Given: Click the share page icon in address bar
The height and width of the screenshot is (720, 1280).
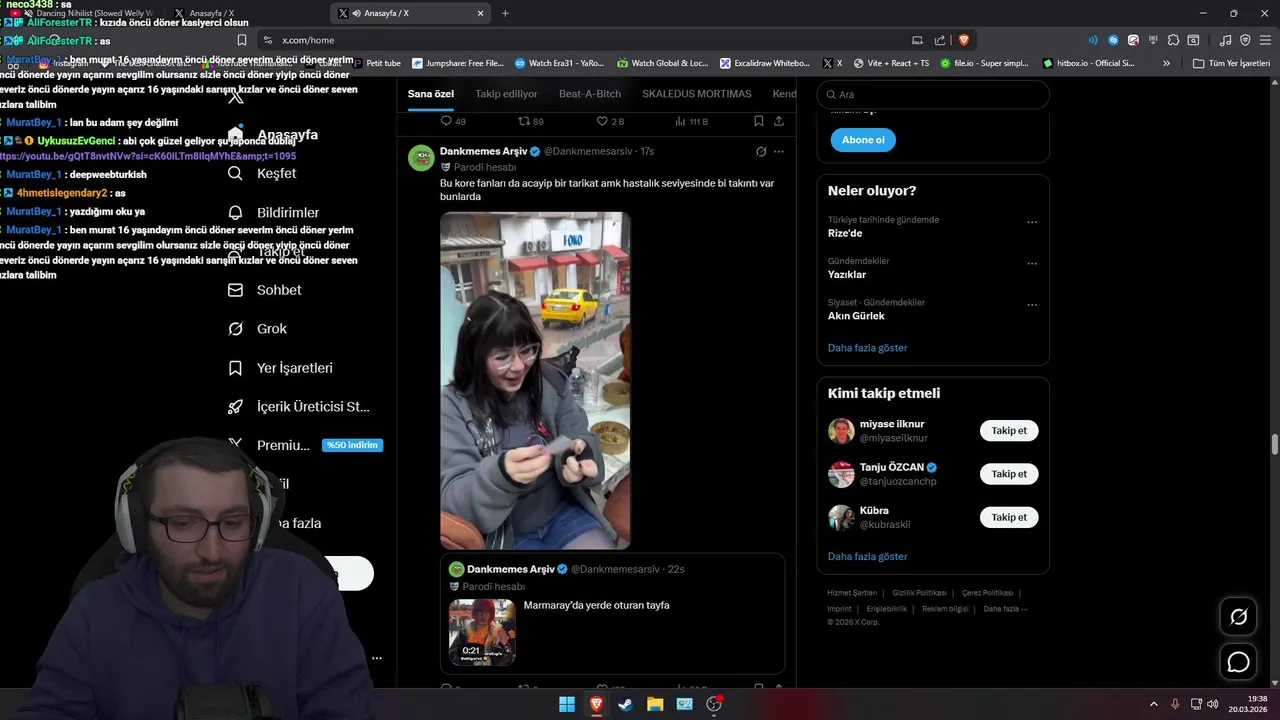Looking at the screenshot, I should (940, 40).
